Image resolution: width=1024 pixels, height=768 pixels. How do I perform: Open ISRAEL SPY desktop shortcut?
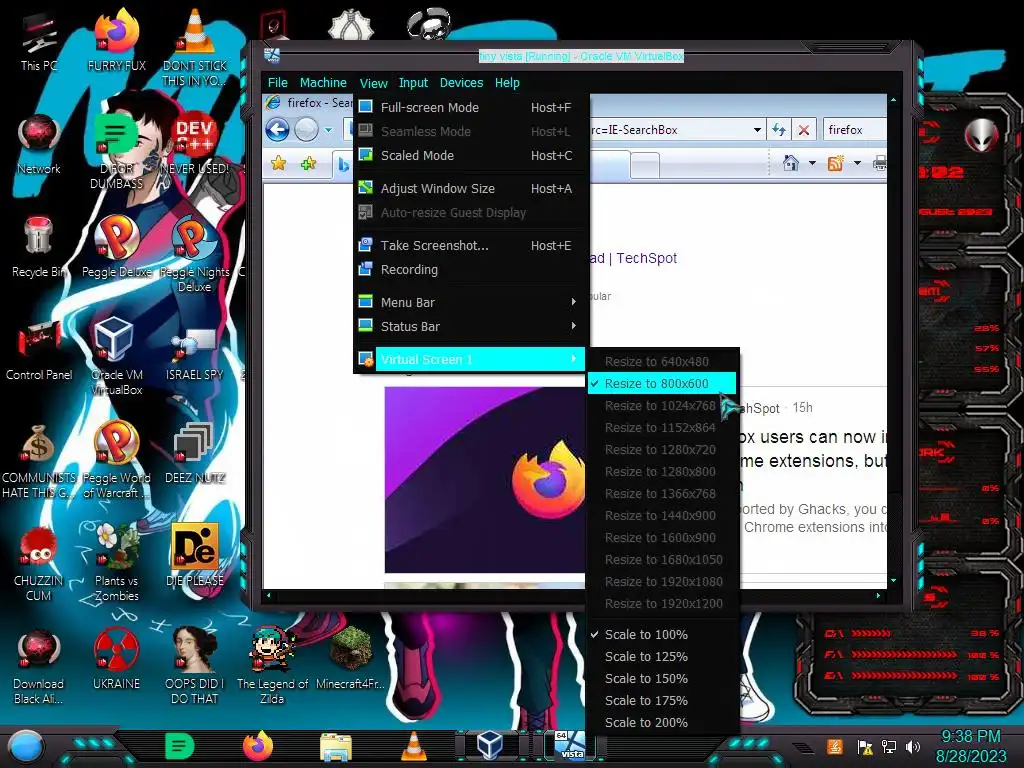click(x=195, y=353)
